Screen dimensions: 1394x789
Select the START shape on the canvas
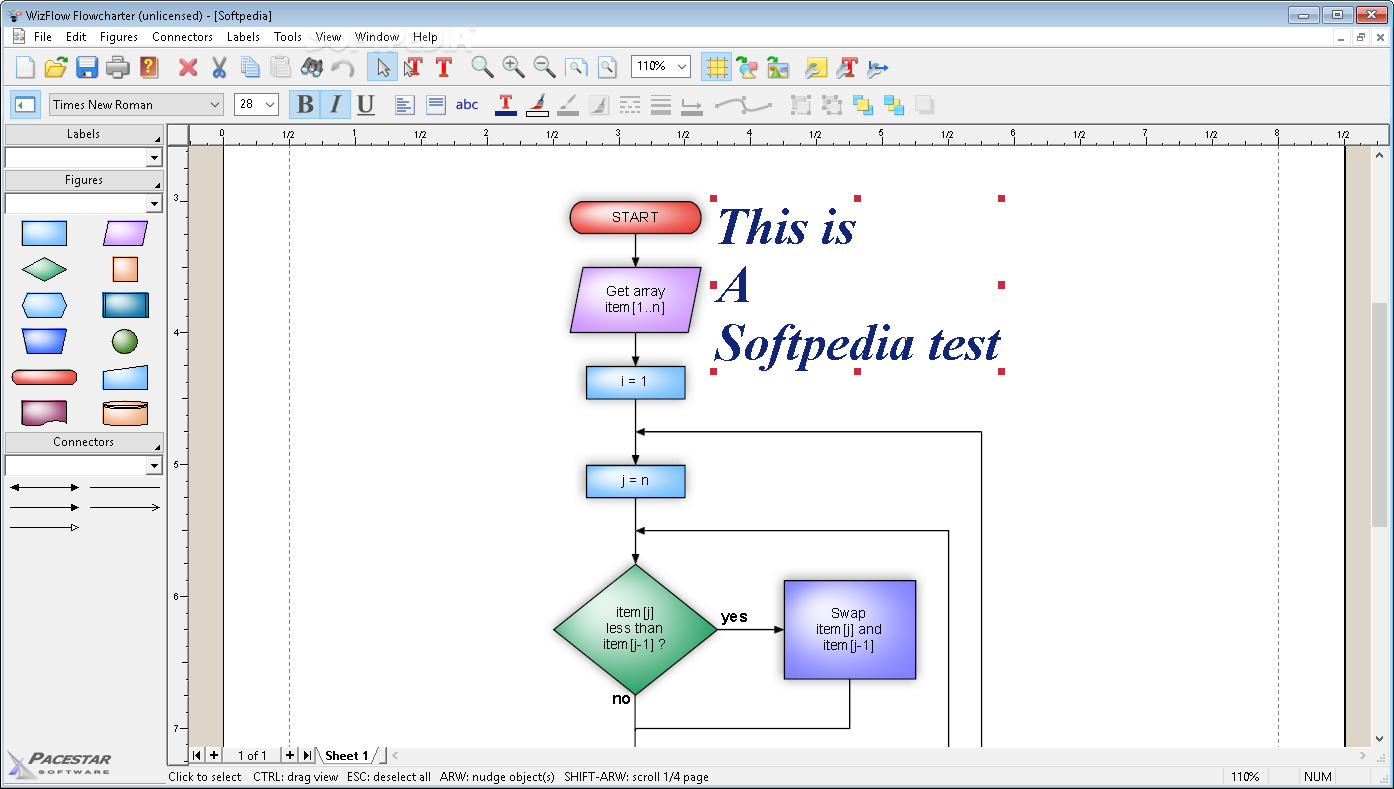pyautogui.click(x=635, y=217)
